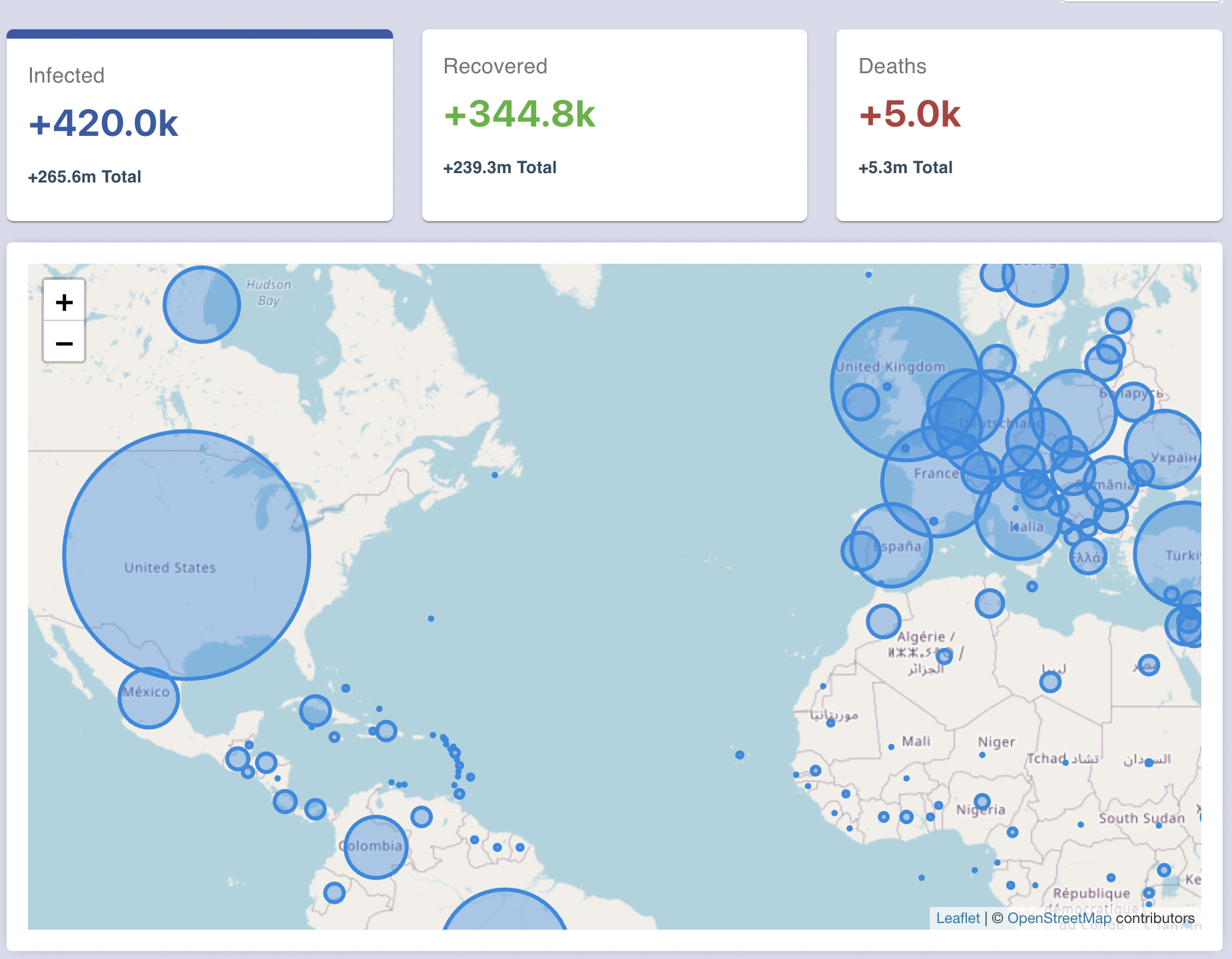Click the United States infection circle
Viewport: 1232px width, 959px height.
186,555
